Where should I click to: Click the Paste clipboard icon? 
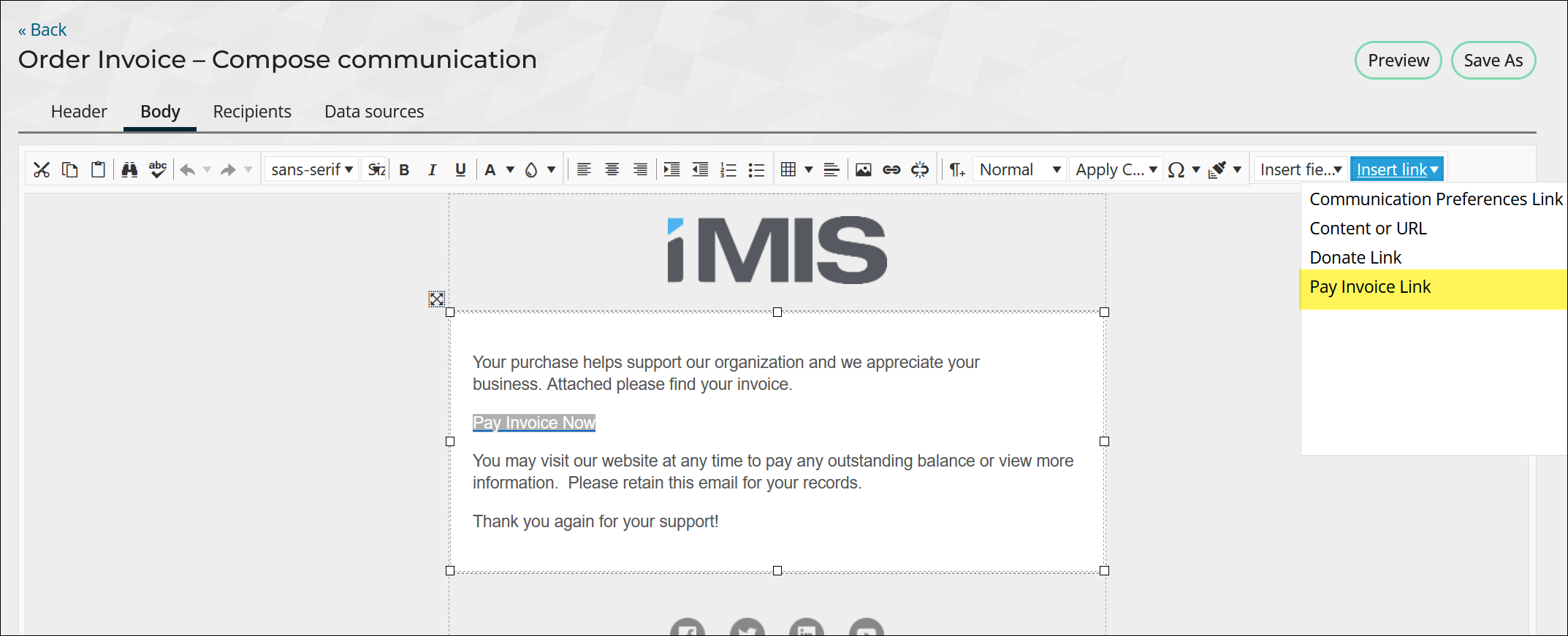98,170
